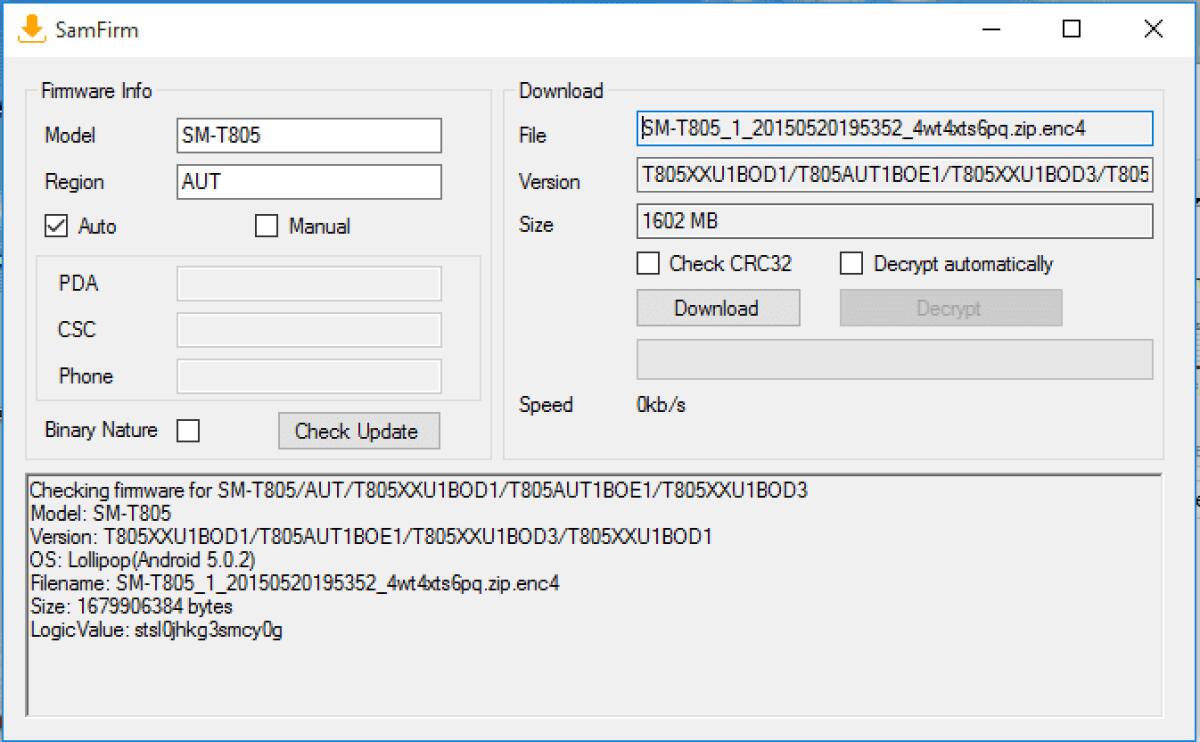
Task: Click the disabled CSC input field
Action: [308, 329]
